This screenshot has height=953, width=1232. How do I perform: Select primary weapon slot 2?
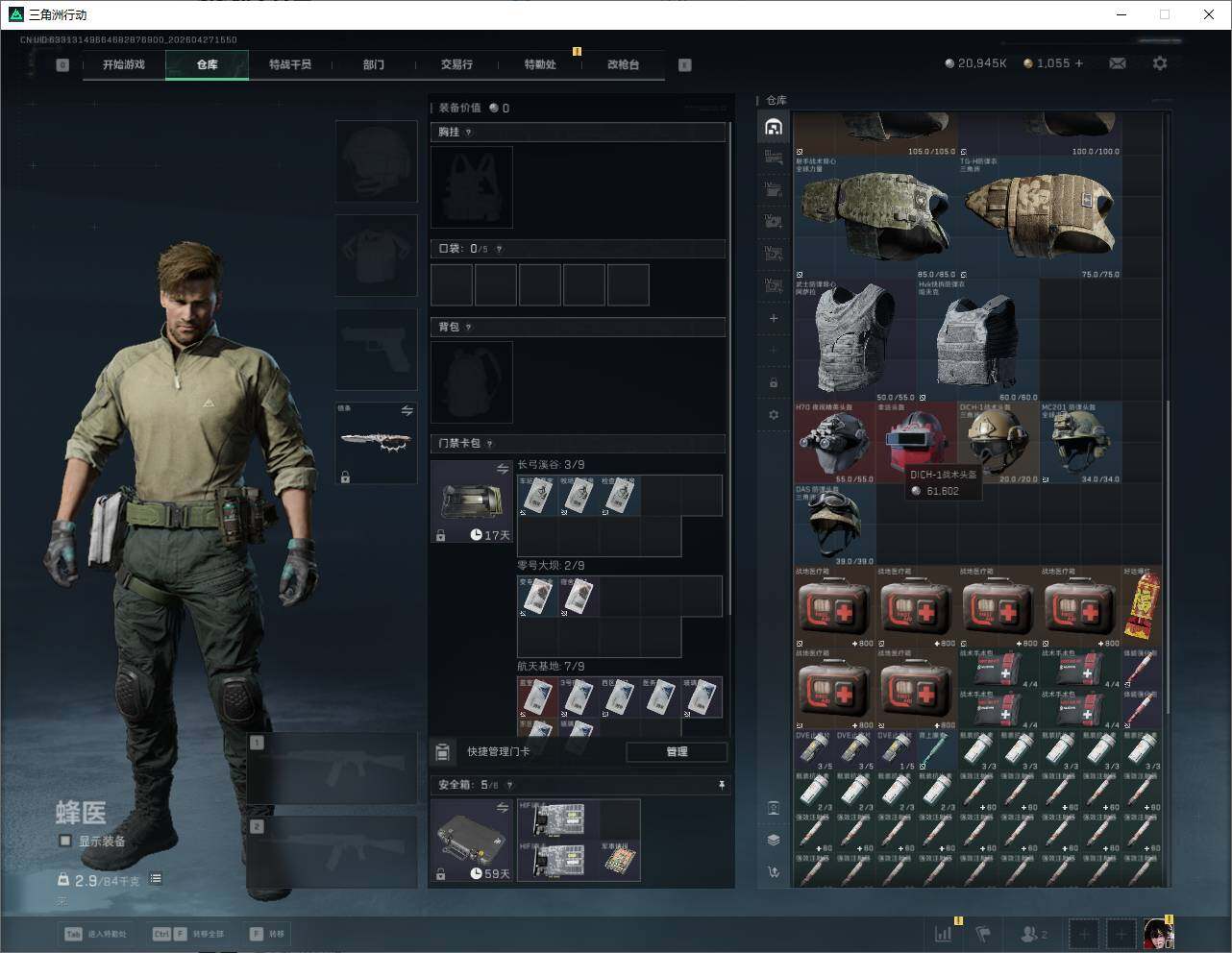click(x=333, y=852)
